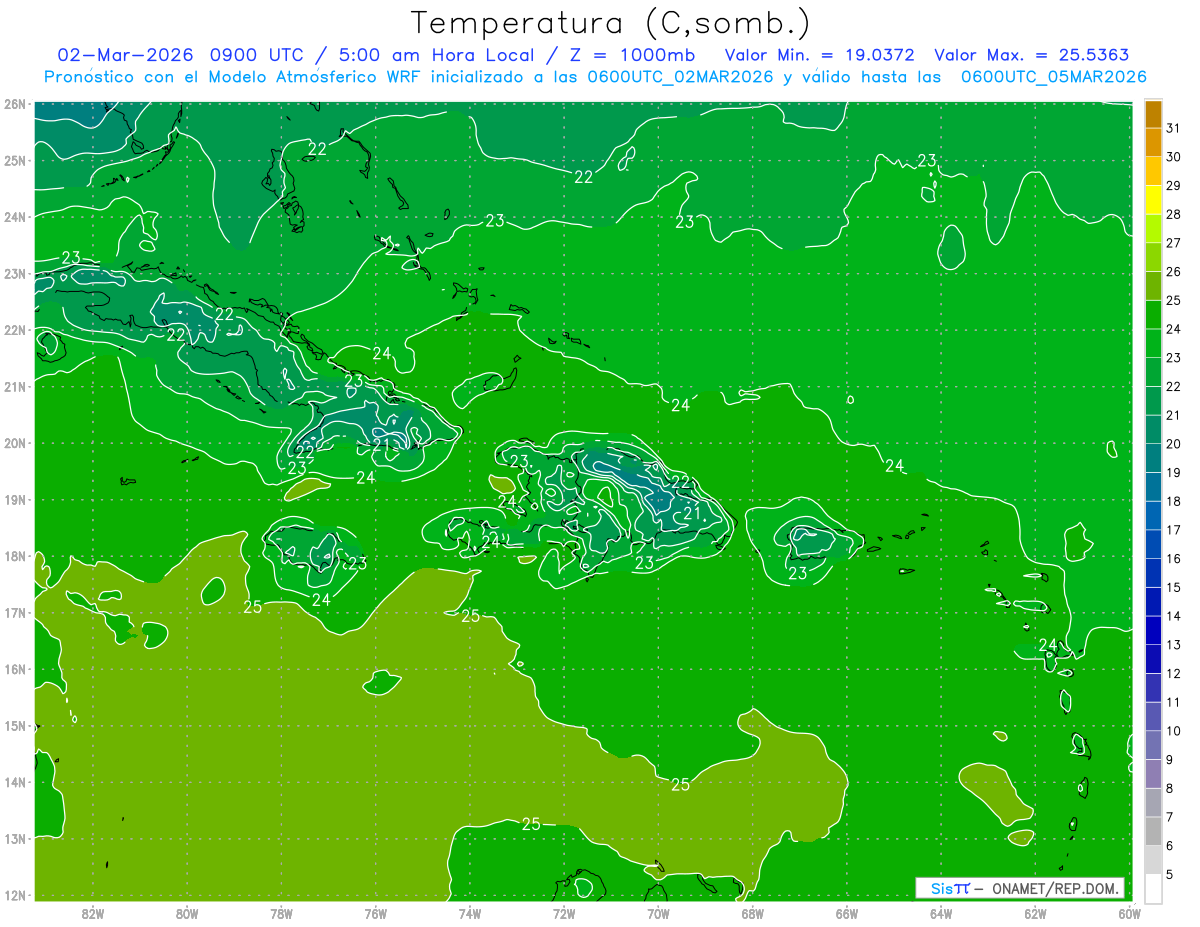Click the 24N latitude axis label
The height and width of the screenshot is (927, 1200).
(14, 217)
